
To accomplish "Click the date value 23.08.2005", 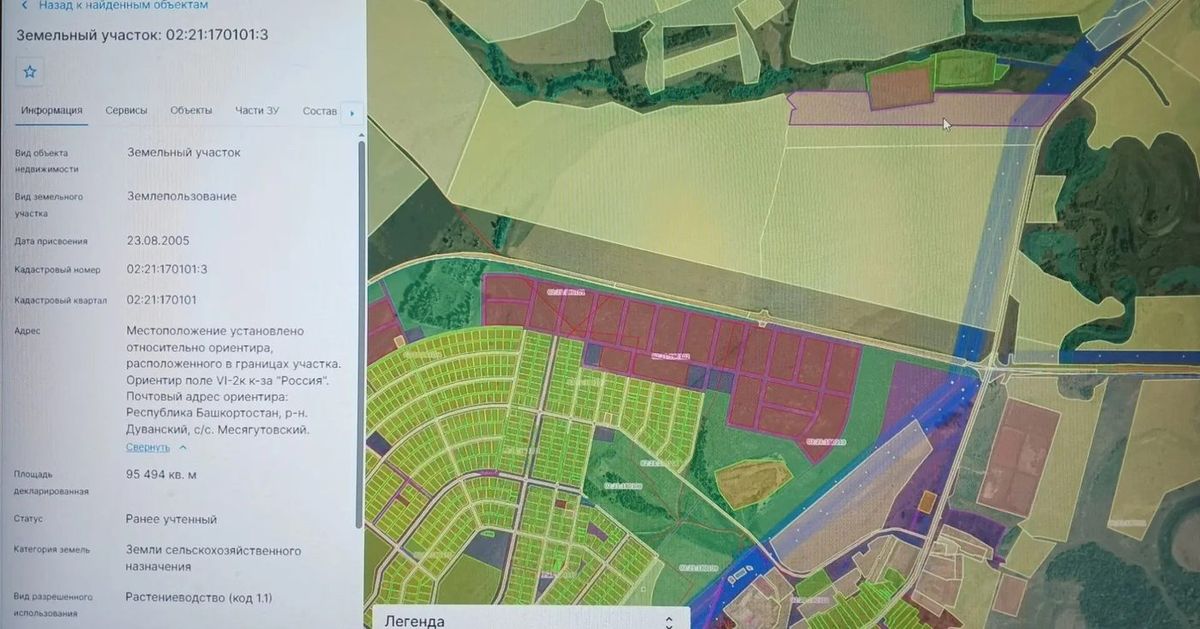I will [158, 241].
